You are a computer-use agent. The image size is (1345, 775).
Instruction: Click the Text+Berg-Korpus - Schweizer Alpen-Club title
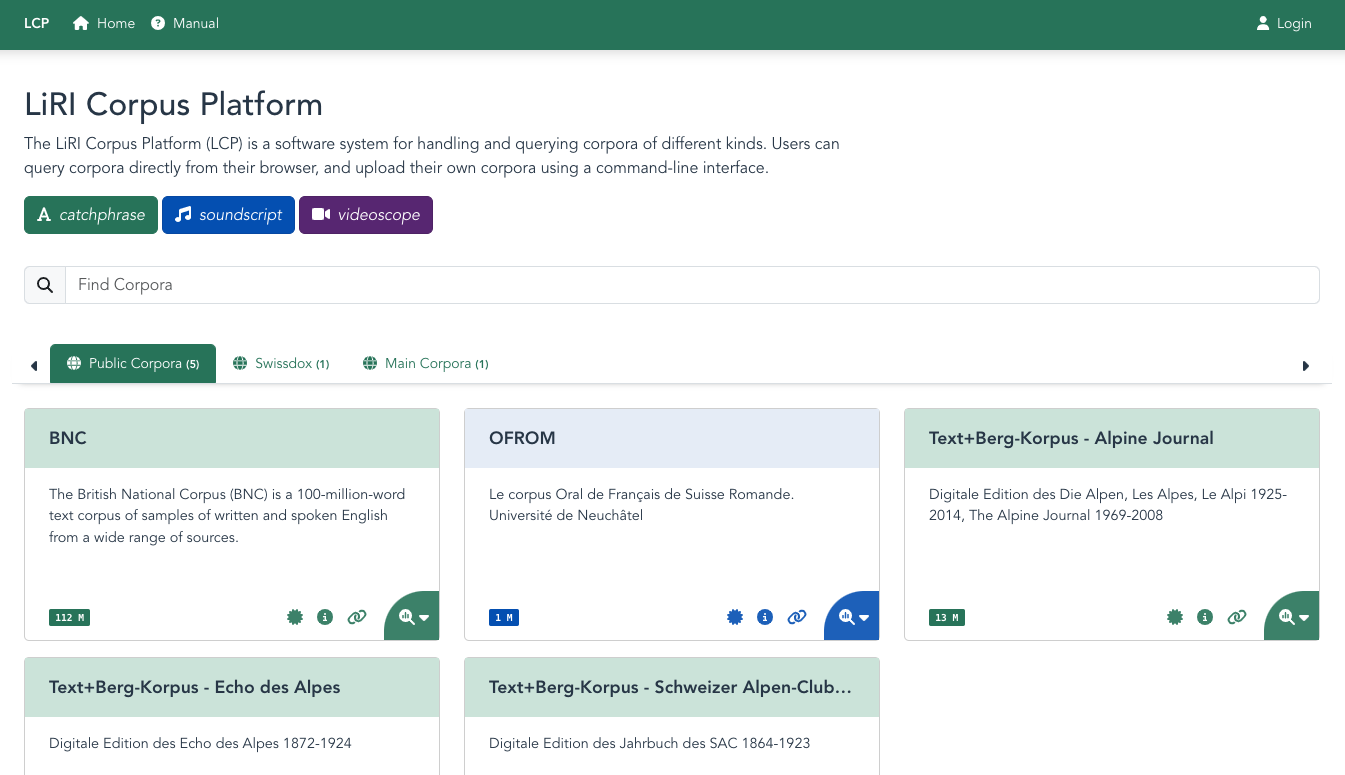coord(670,687)
